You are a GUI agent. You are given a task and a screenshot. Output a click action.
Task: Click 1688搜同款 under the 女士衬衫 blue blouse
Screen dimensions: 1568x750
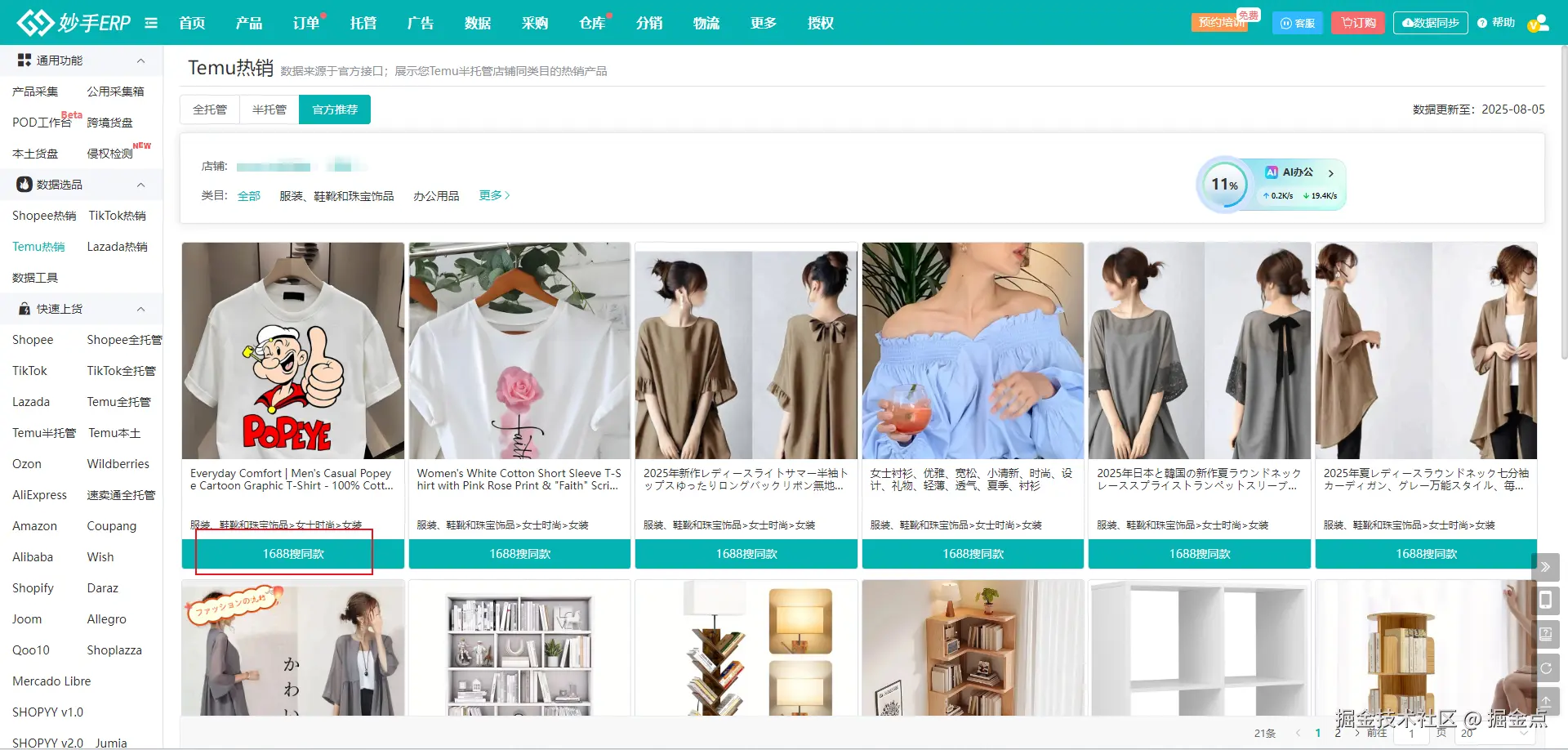coord(973,554)
